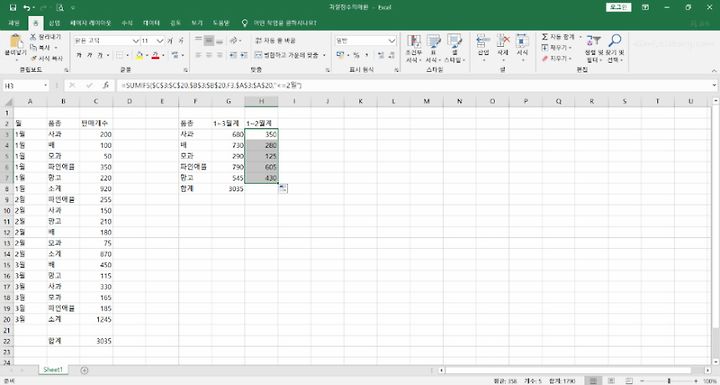This screenshot has width=720, height=385.
Task: Click the formula bar SUMIFS text
Action: pos(212,85)
